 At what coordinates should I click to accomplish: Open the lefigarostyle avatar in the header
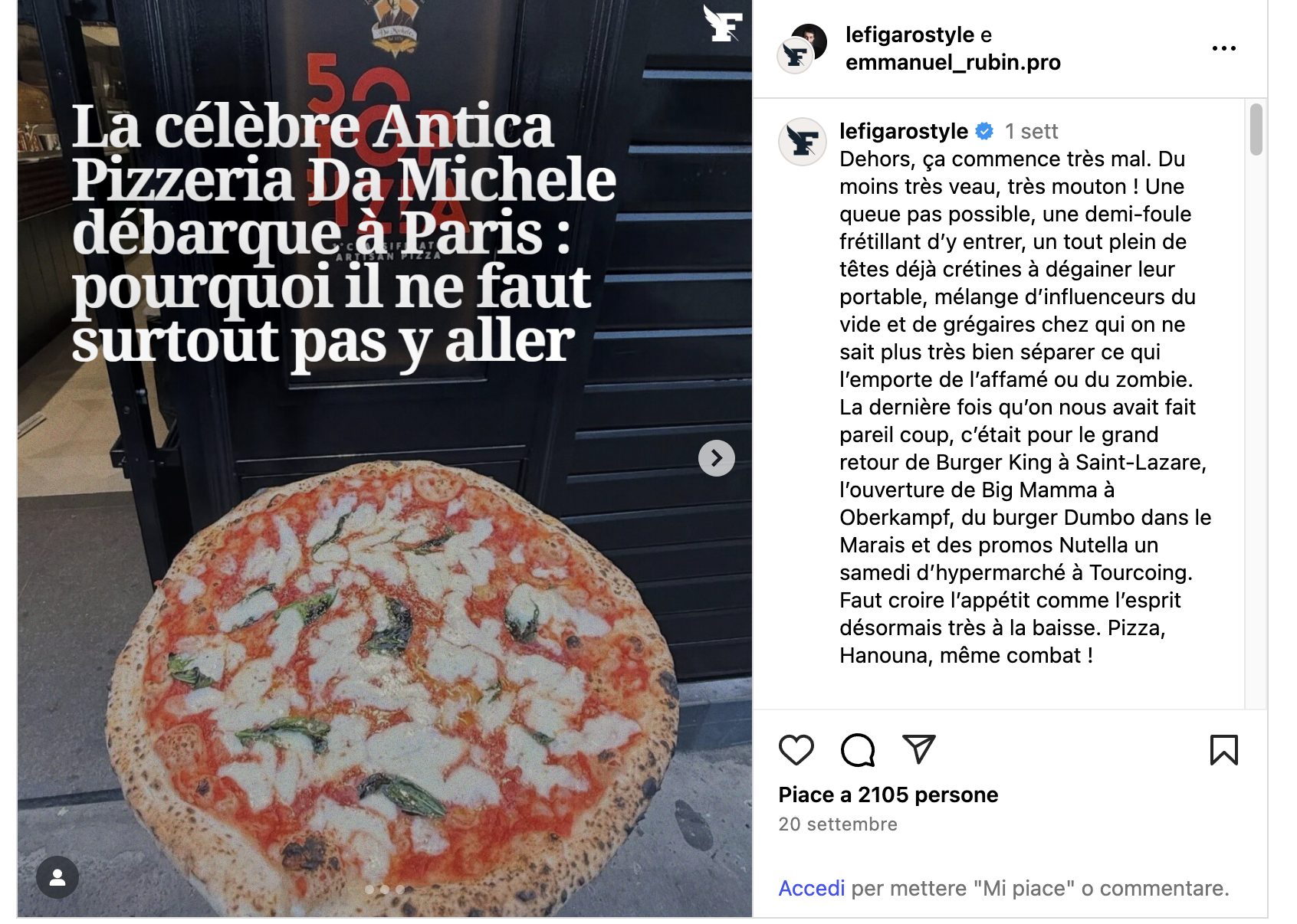[795, 57]
